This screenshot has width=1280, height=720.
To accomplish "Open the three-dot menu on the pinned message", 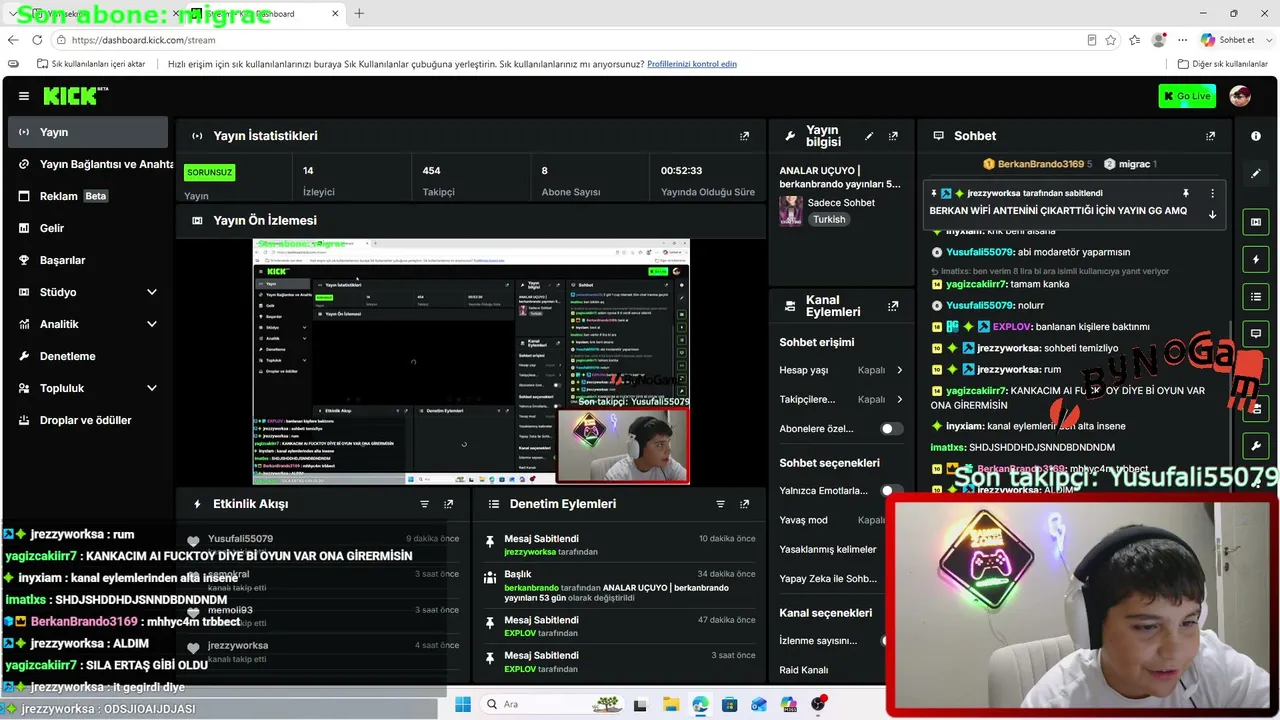I will coord(1212,193).
